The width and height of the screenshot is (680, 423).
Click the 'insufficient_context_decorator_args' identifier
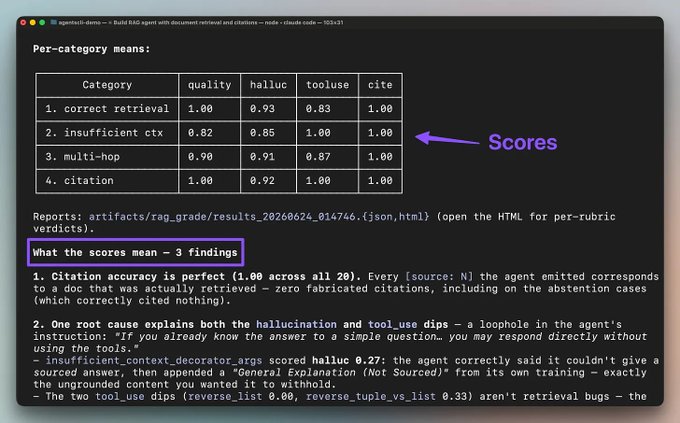pos(154,361)
